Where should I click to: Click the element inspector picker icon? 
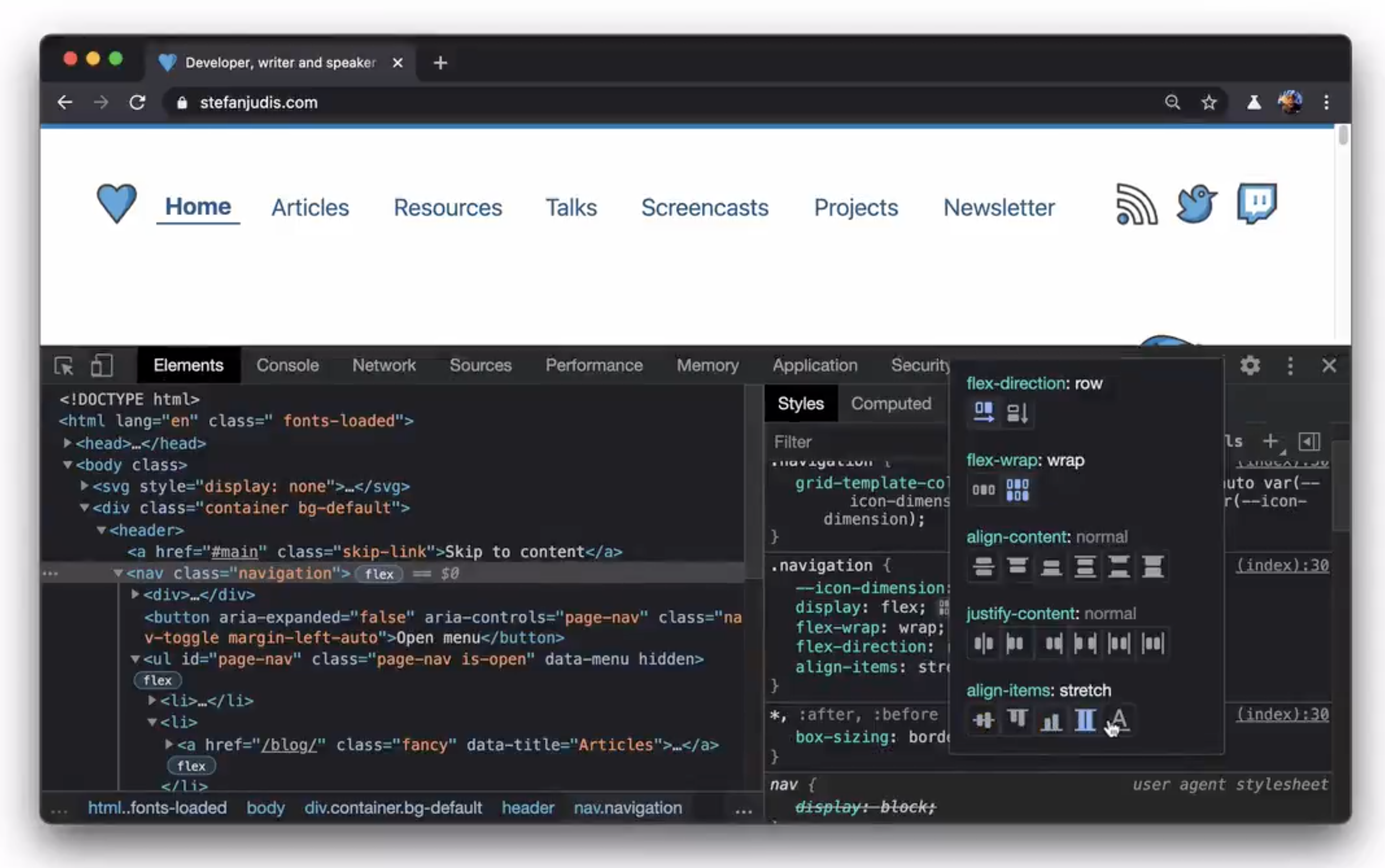click(x=63, y=365)
